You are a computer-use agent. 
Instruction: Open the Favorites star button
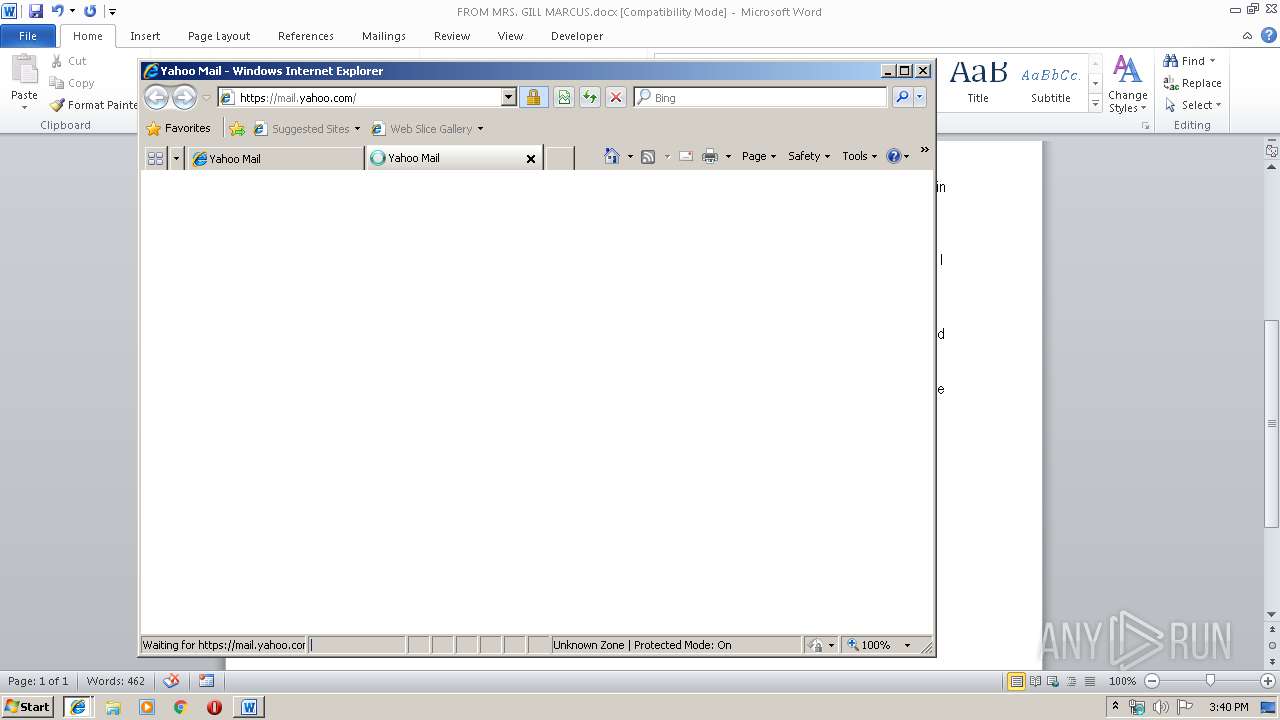(178, 128)
